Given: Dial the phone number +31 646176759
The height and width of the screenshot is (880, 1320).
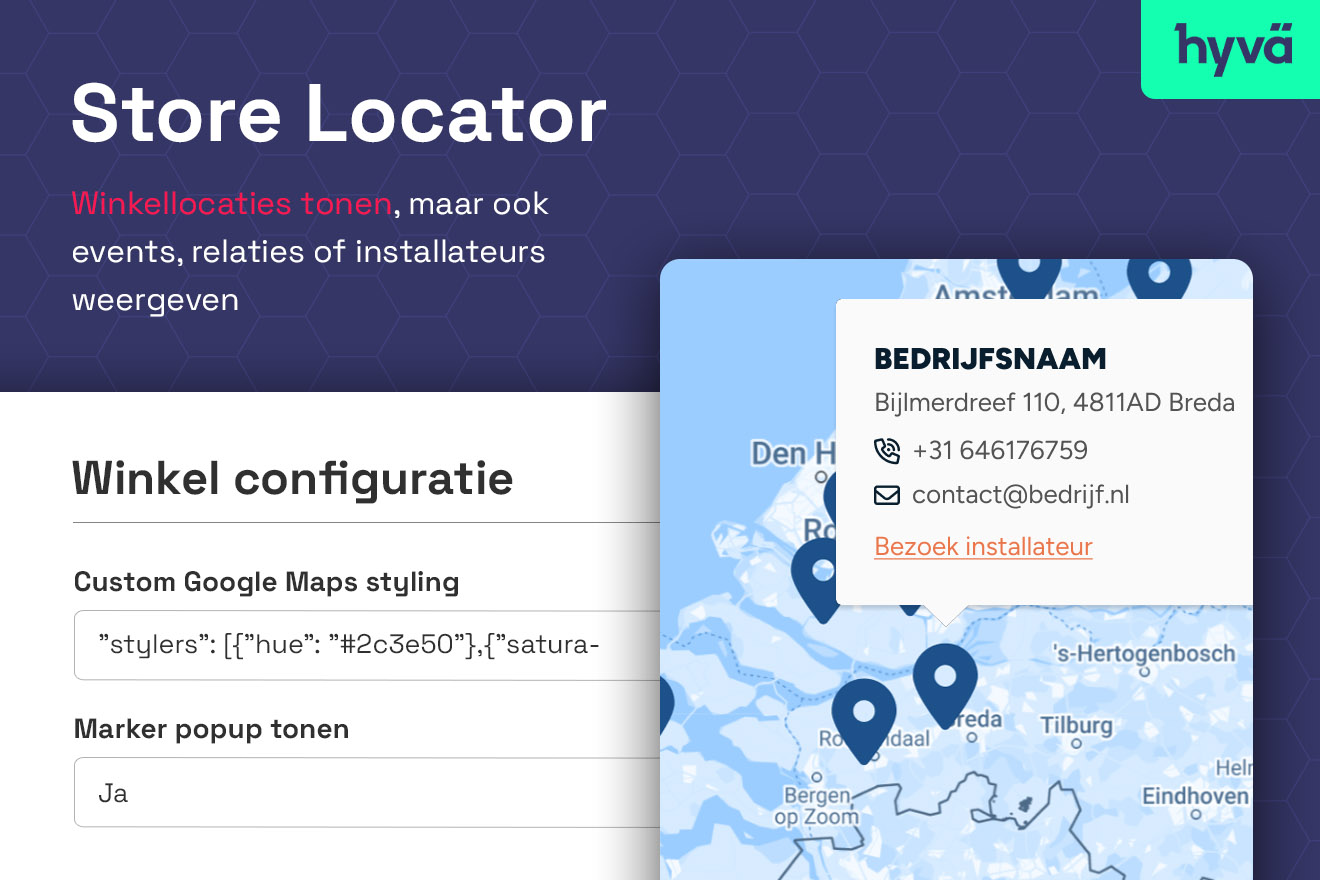Looking at the screenshot, I should point(999,450).
